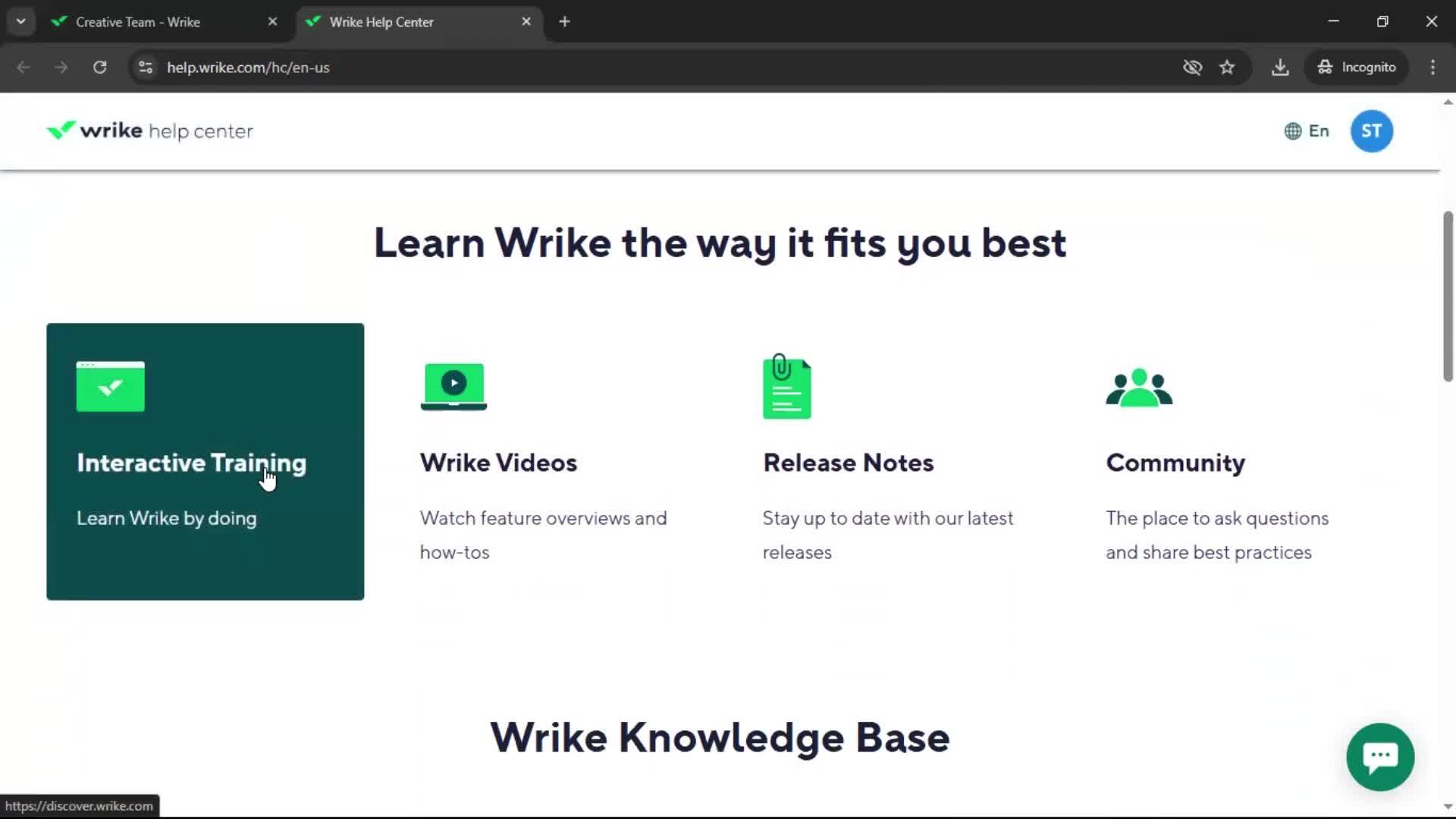Viewport: 1456px width, 819px height.
Task: Switch to the Creative Team - Wrike tab
Action: point(163,22)
